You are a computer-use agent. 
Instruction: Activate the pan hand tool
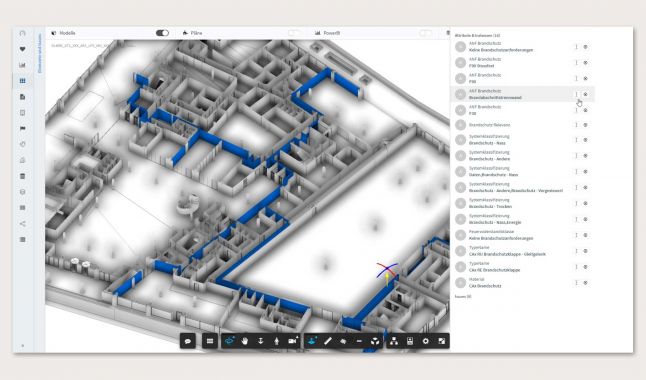click(x=245, y=341)
